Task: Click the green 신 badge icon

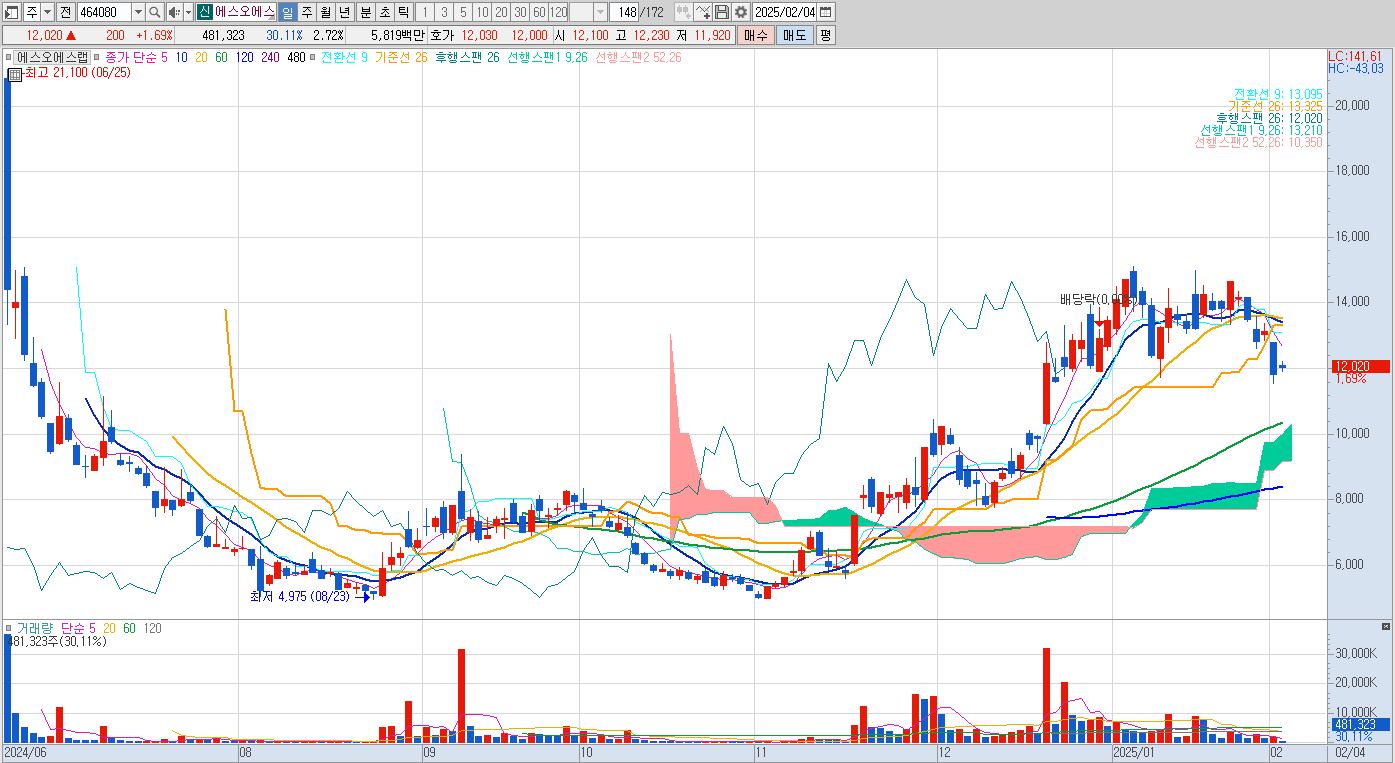Action: (204, 12)
